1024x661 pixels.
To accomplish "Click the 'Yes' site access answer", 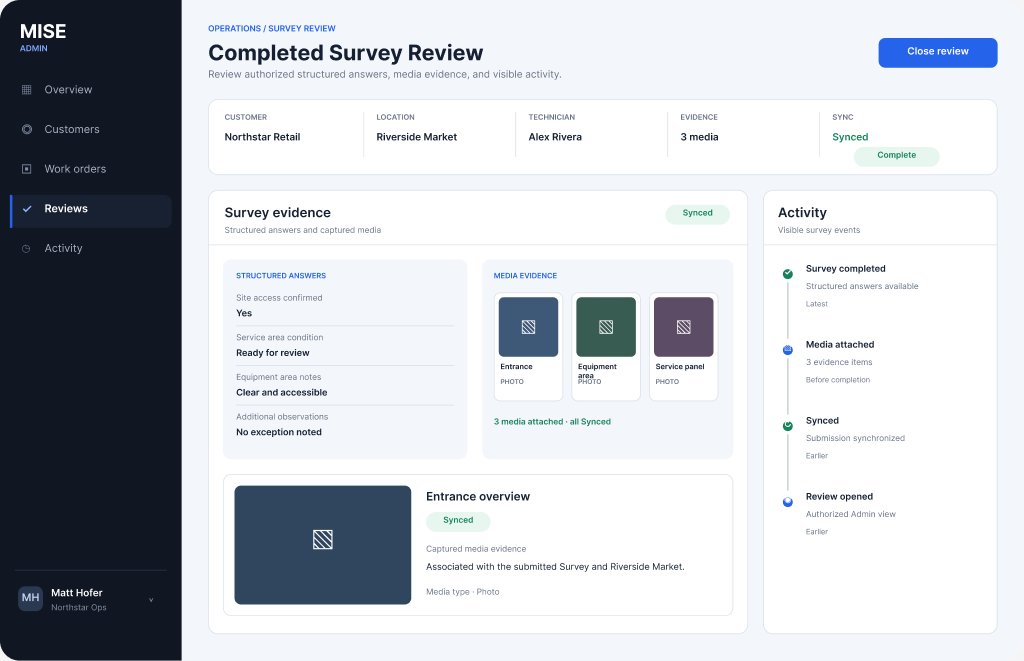I will coord(244,314).
